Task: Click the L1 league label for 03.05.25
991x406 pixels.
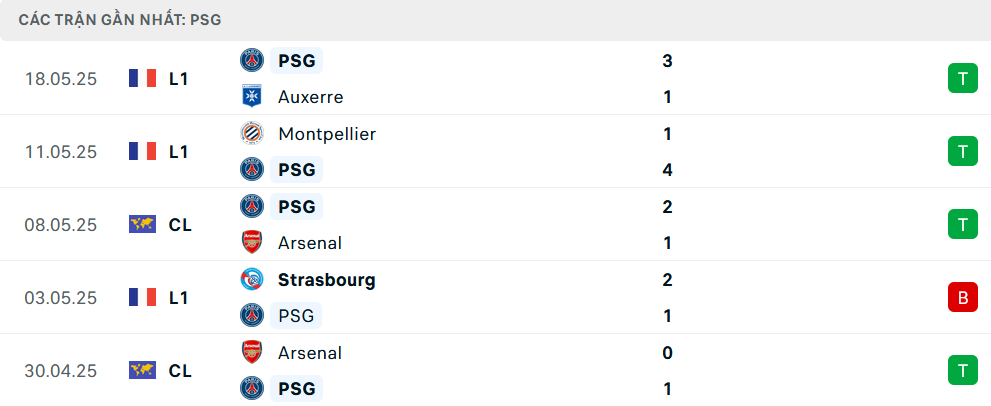Action: pos(178,298)
